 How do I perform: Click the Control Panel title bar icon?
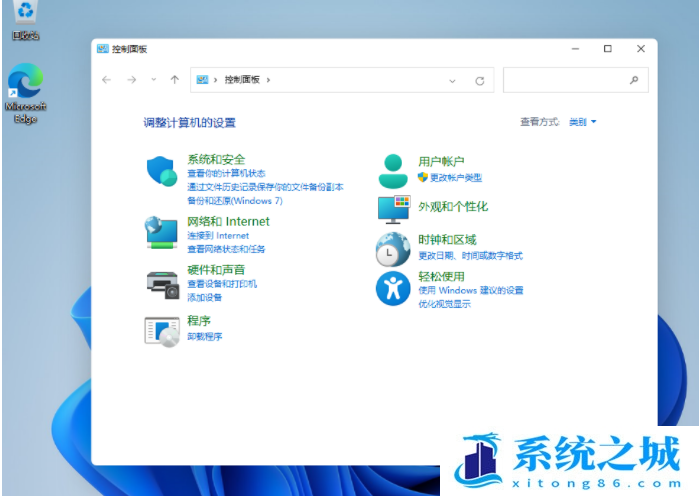(103, 49)
